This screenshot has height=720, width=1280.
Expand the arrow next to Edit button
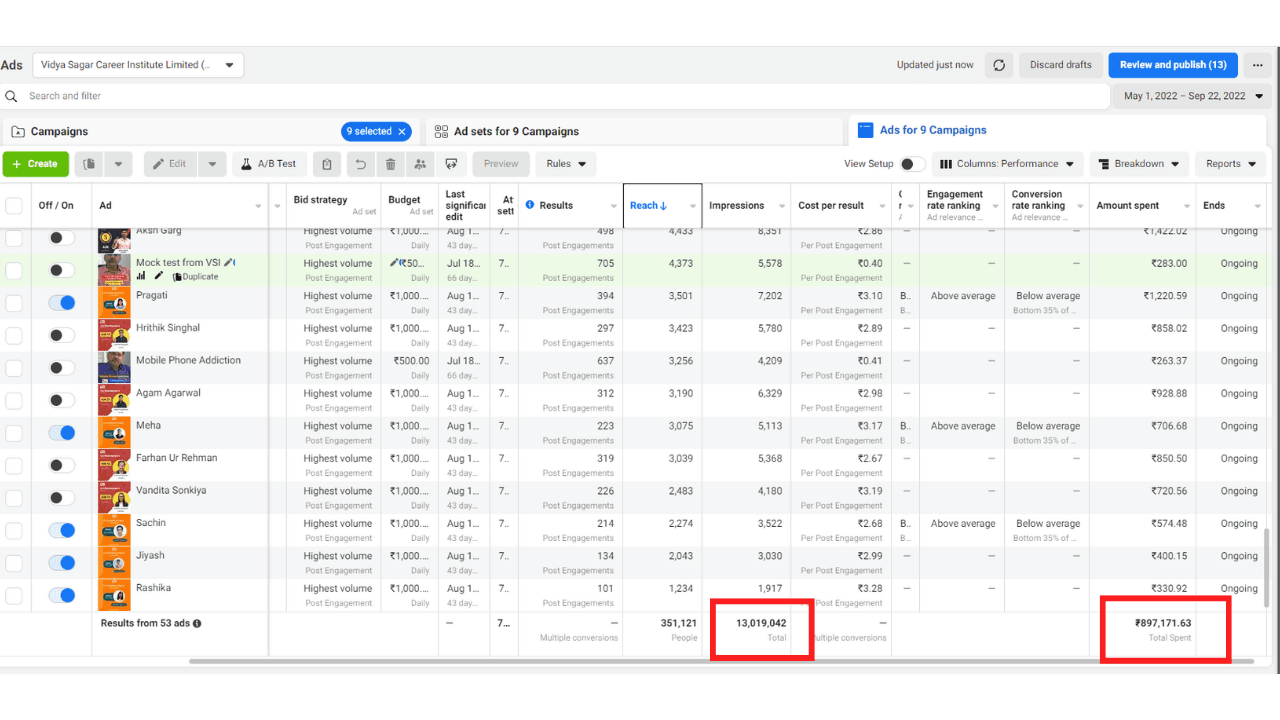pos(211,164)
